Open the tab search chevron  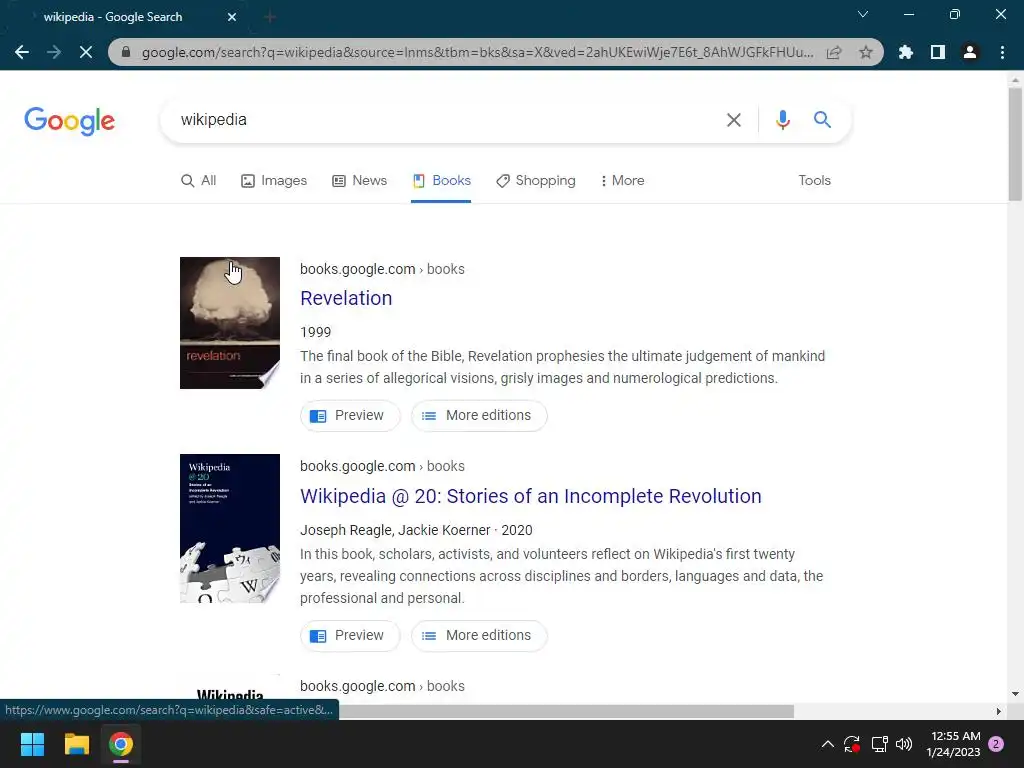point(863,14)
